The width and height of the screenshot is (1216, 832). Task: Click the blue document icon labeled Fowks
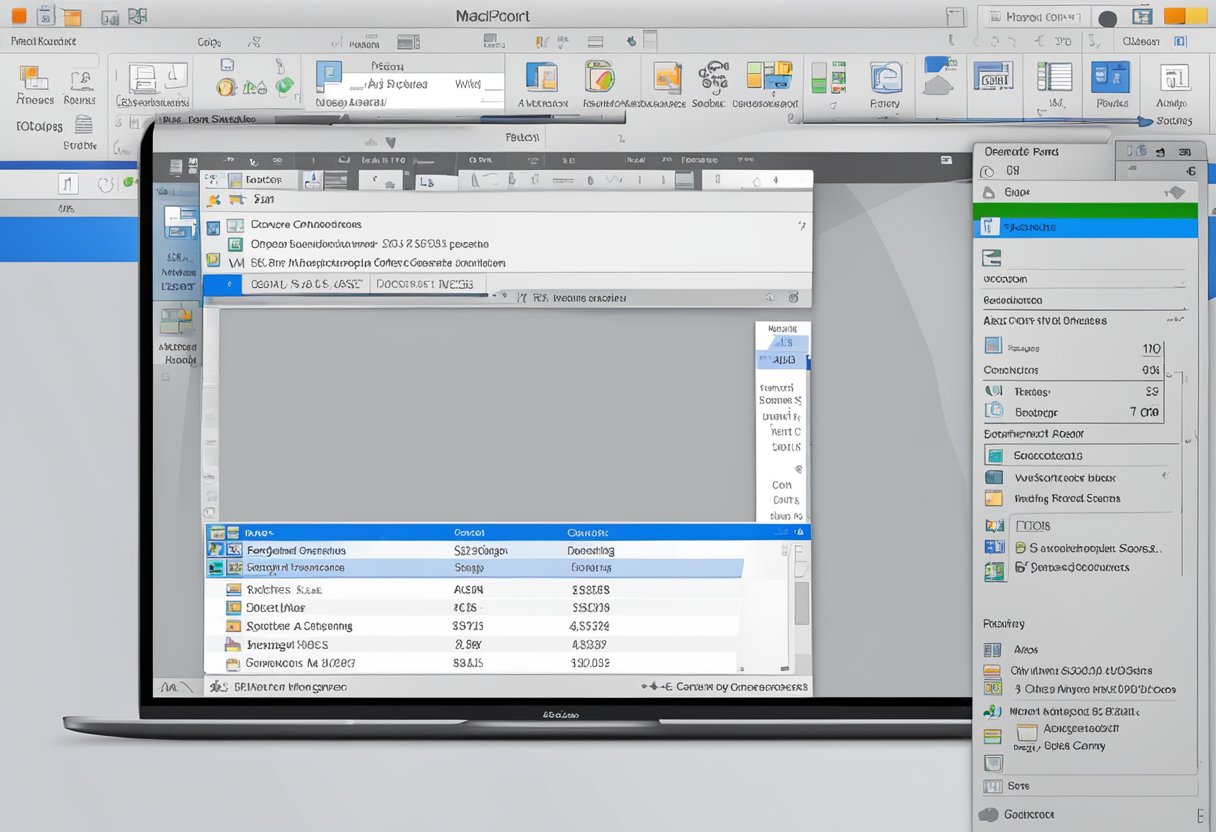click(1111, 78)
